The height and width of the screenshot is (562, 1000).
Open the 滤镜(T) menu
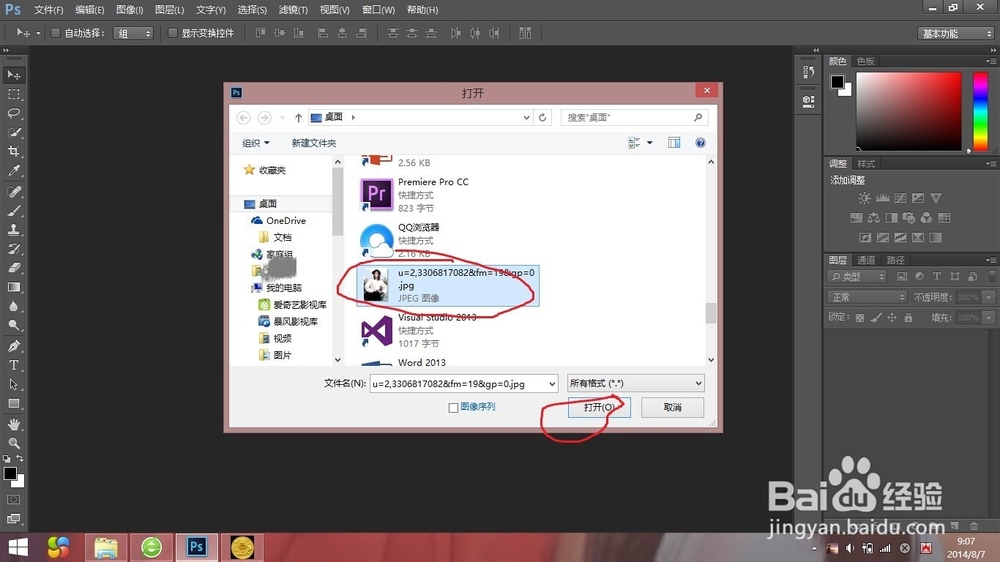293,10
